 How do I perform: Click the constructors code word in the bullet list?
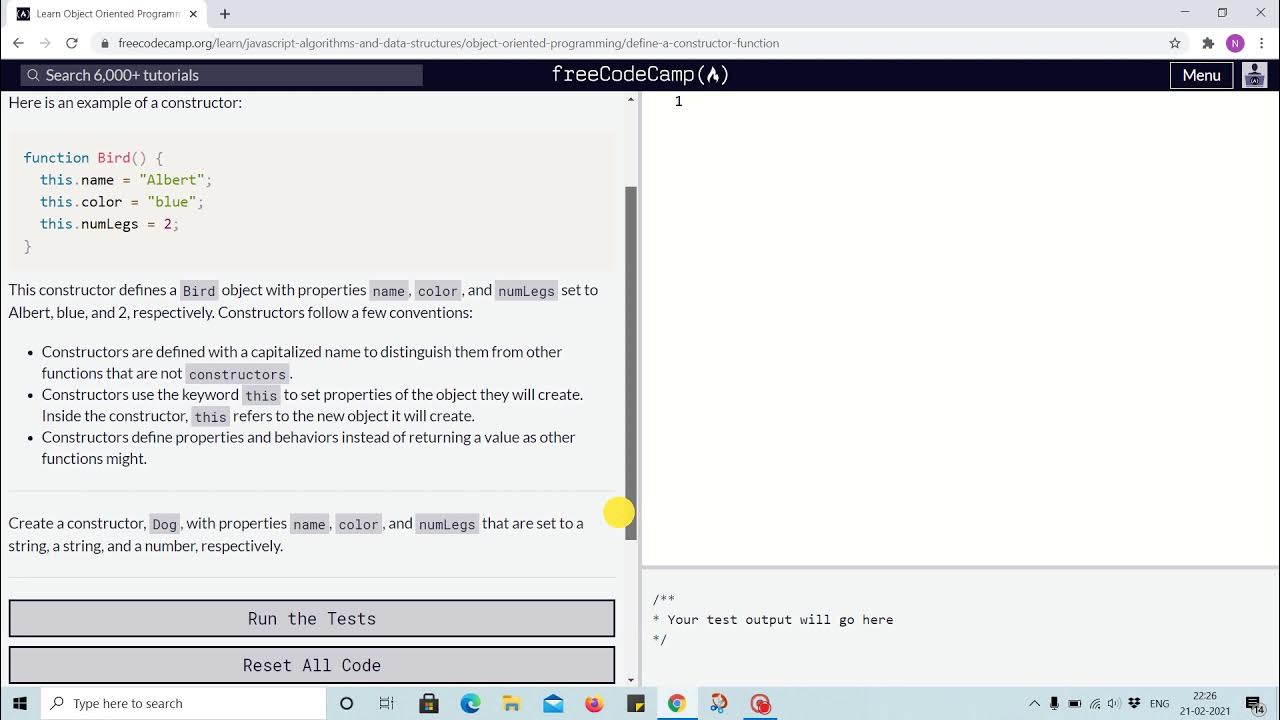coord(237,374)
